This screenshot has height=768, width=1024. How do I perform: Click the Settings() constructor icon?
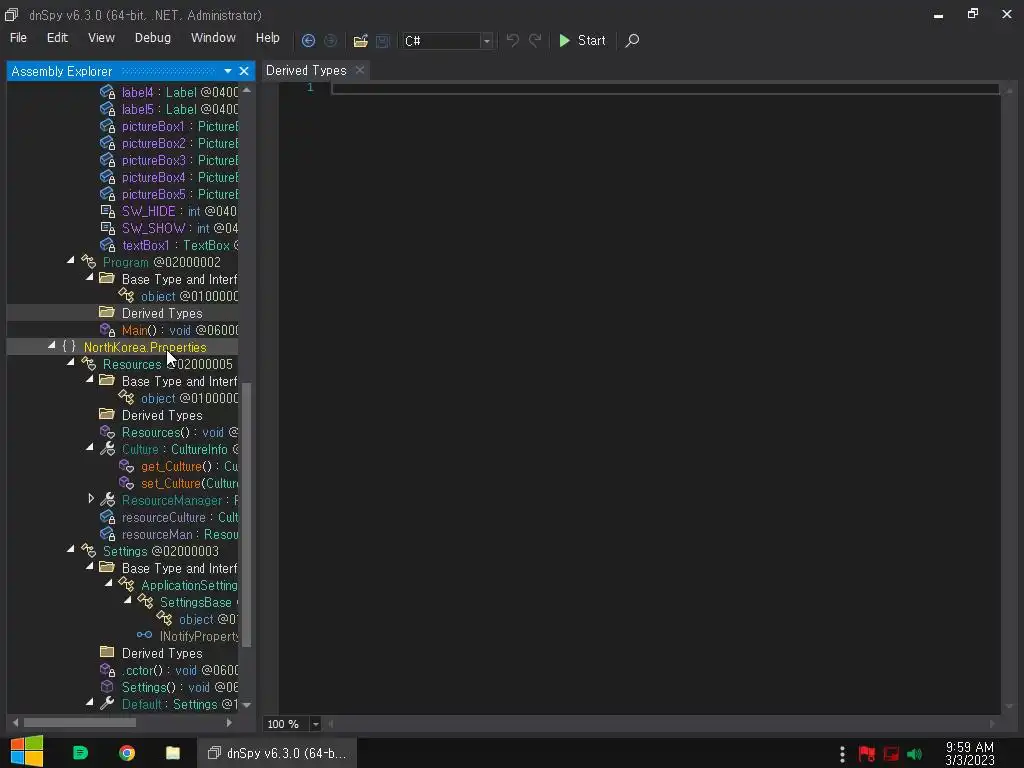[x=107, y=687]
